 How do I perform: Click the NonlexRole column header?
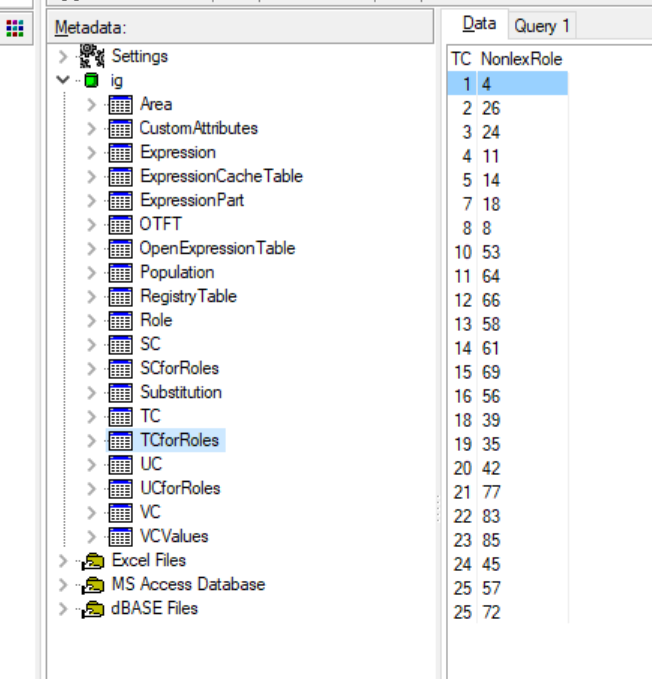[521, 59]
